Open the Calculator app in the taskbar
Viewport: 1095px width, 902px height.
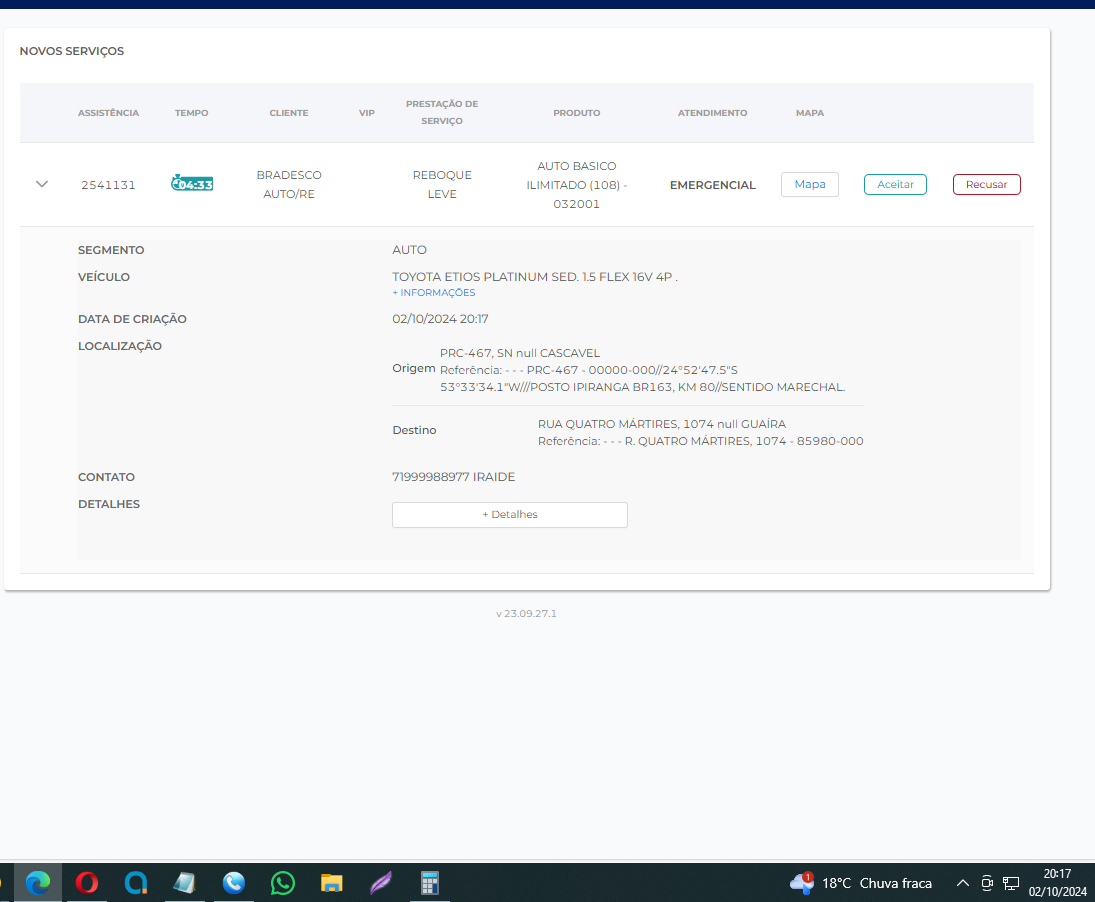[x=430, y=883]
